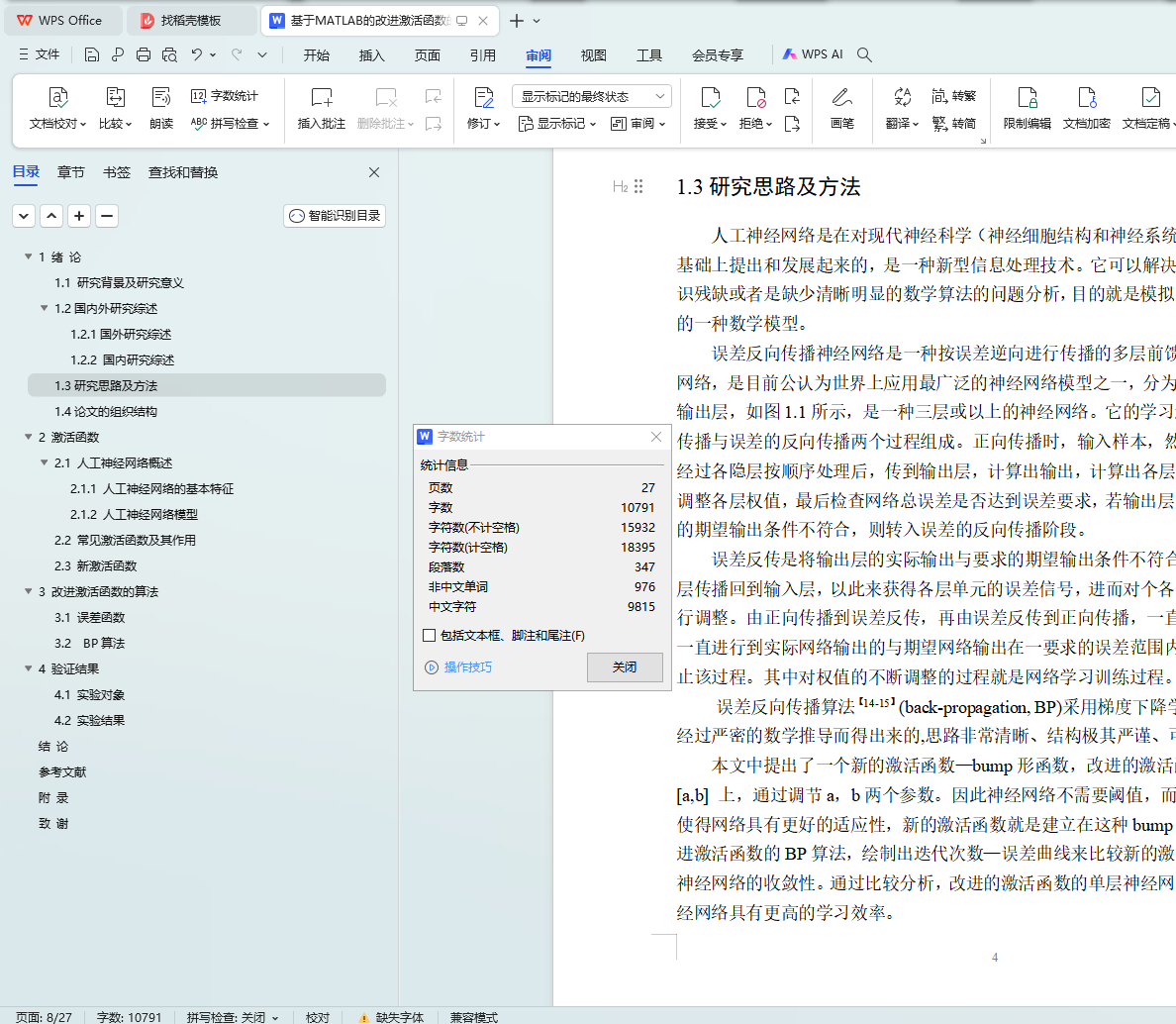Click the 修订 track changes icon
The image size is (1176, 1024).
click(484, 97)
